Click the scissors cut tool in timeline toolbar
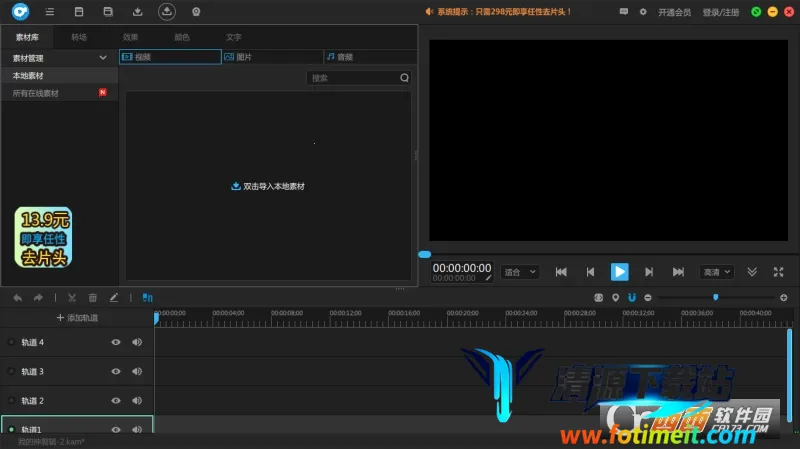The width and height of the screenshot is (800, 449). click(72, 297)
